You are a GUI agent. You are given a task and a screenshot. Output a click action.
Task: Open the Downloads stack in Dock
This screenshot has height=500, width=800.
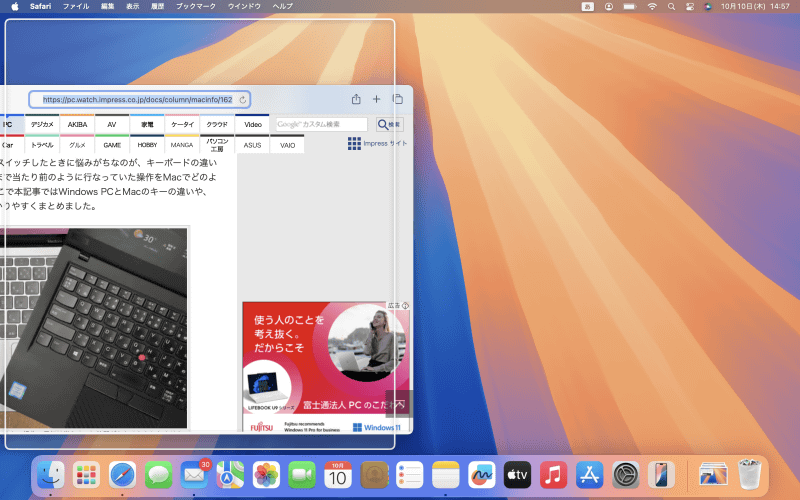[713, 475]
